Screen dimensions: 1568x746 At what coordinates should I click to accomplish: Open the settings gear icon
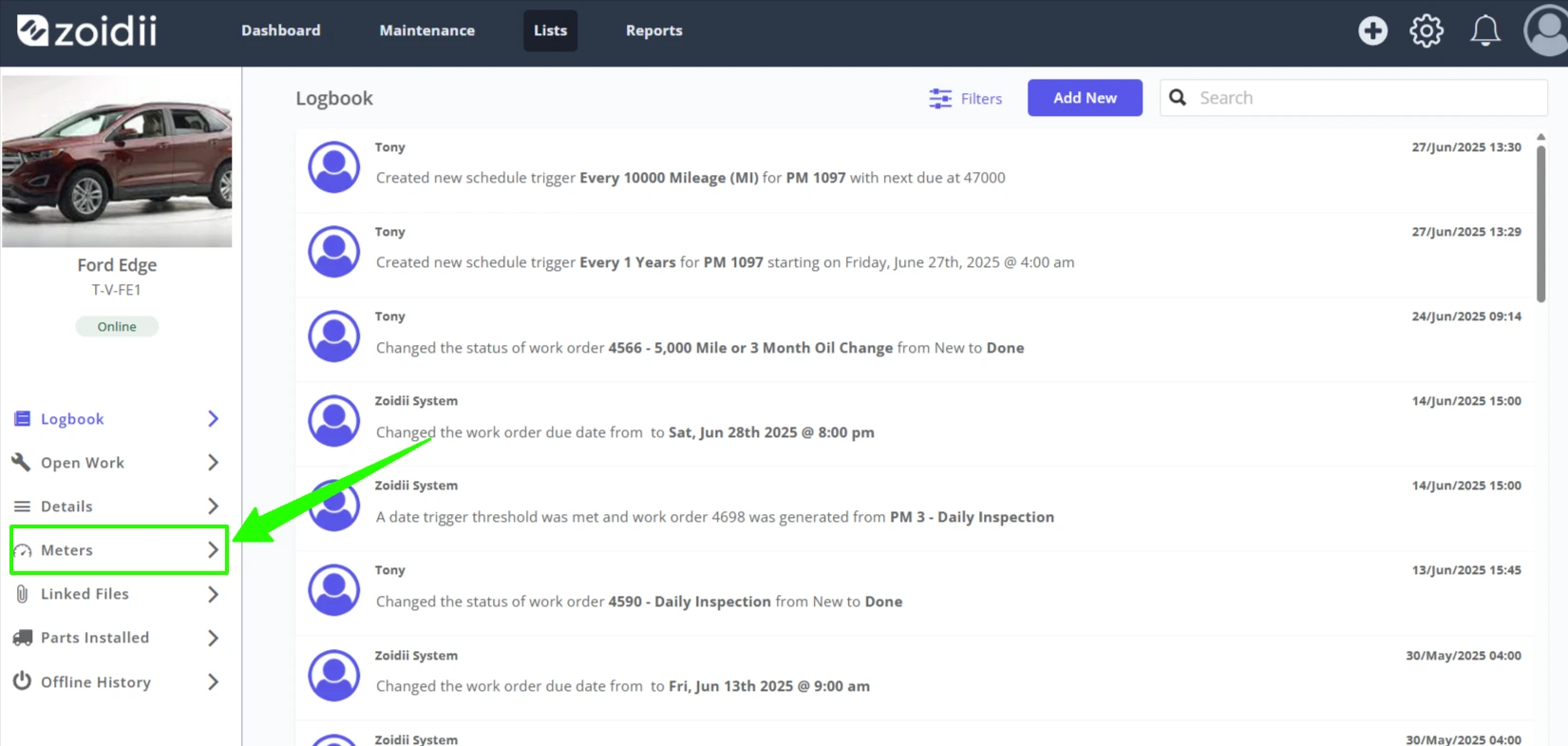pos(1426,30)
